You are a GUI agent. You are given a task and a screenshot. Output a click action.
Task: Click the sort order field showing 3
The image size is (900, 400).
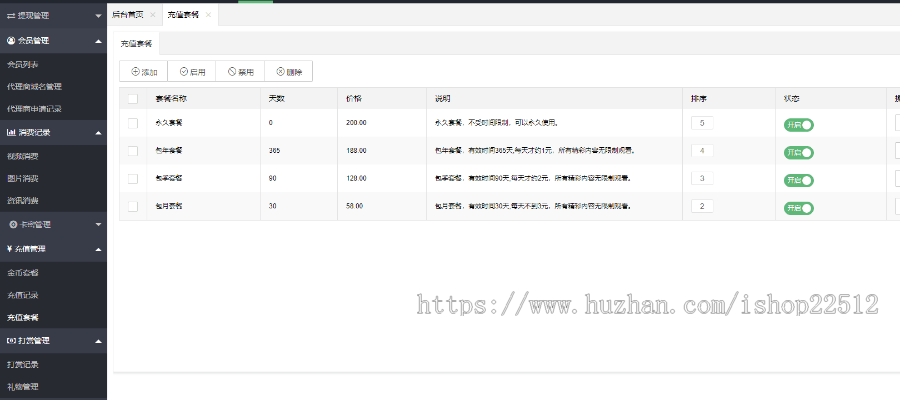pyautogui.click(x=703, y=178)
